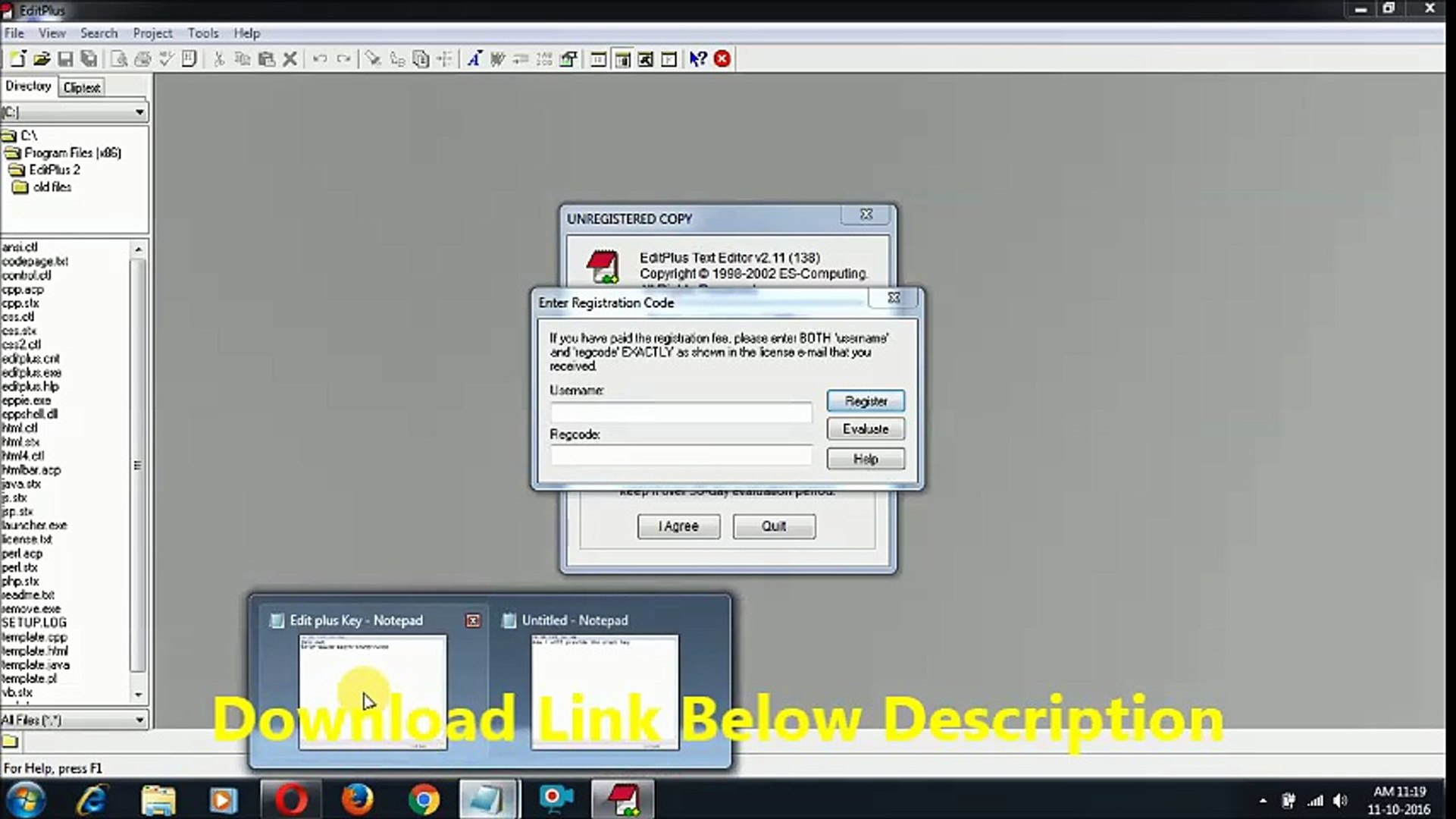Click the Print icon in toolbar

[142, 59]
